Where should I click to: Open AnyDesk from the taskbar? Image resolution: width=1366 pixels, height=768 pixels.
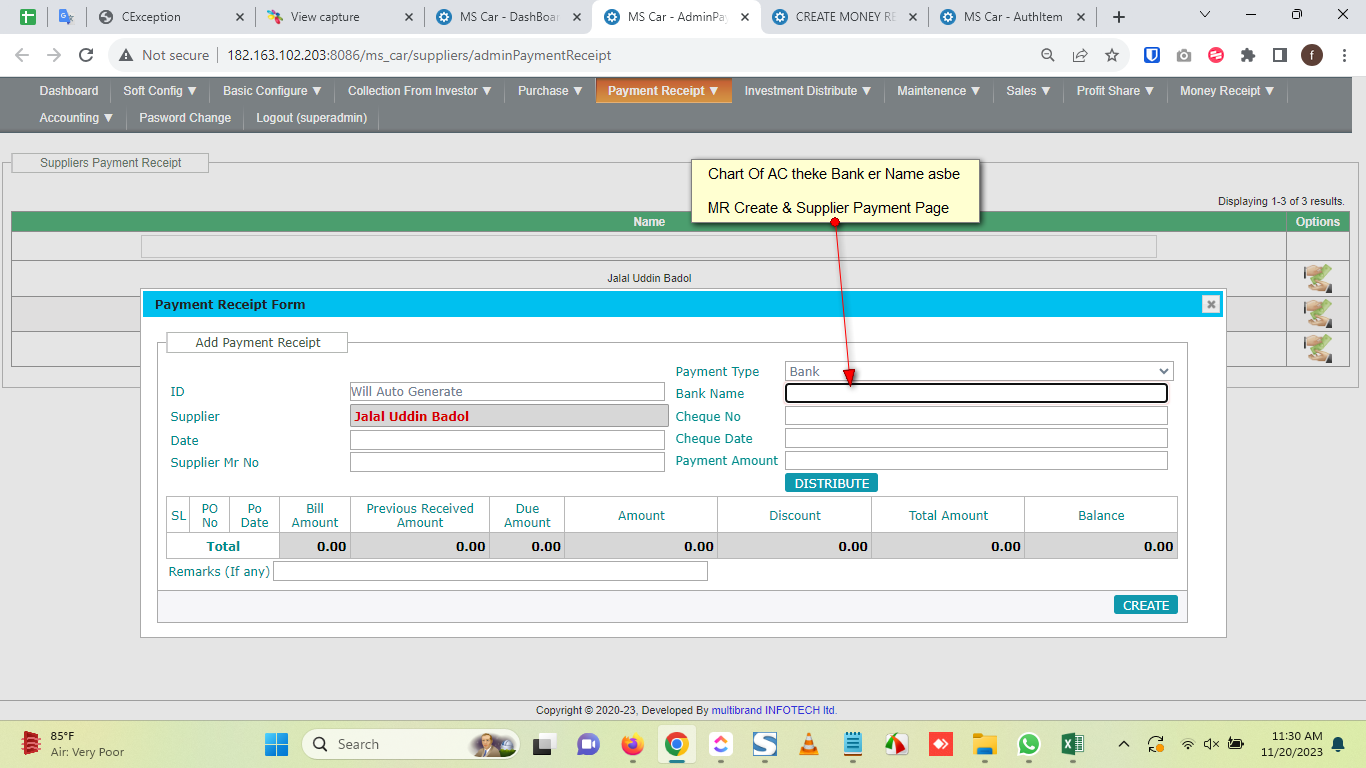[x=940, y=744]
